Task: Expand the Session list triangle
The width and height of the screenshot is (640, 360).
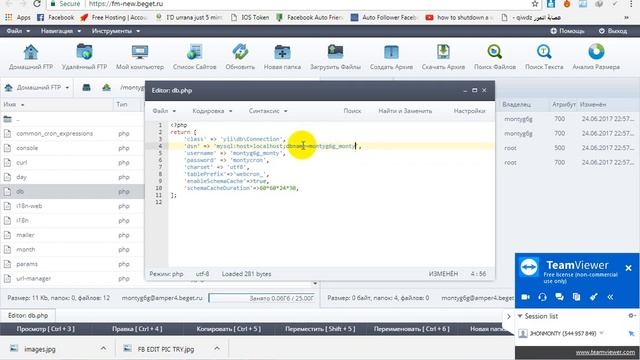Action: (x=520, y=316)
